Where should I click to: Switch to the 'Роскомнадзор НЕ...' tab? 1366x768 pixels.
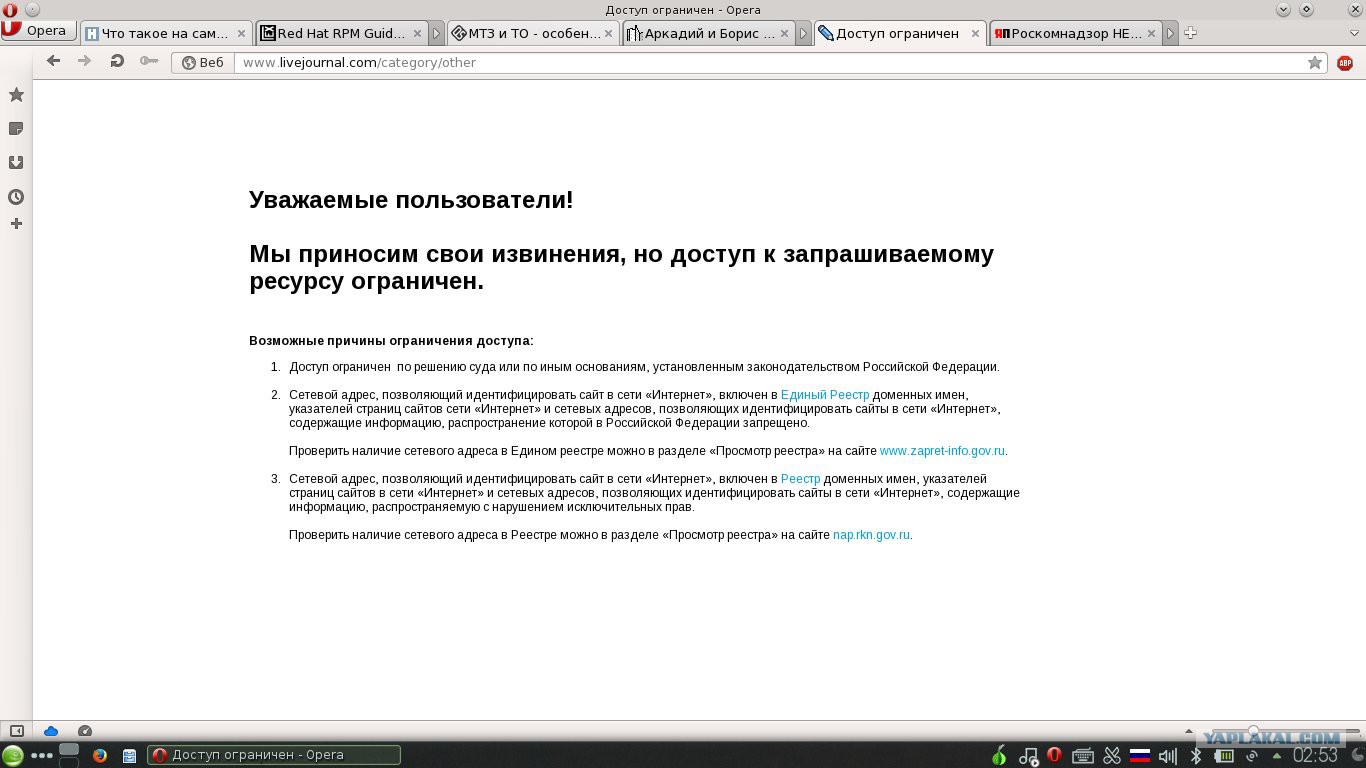1075,33
